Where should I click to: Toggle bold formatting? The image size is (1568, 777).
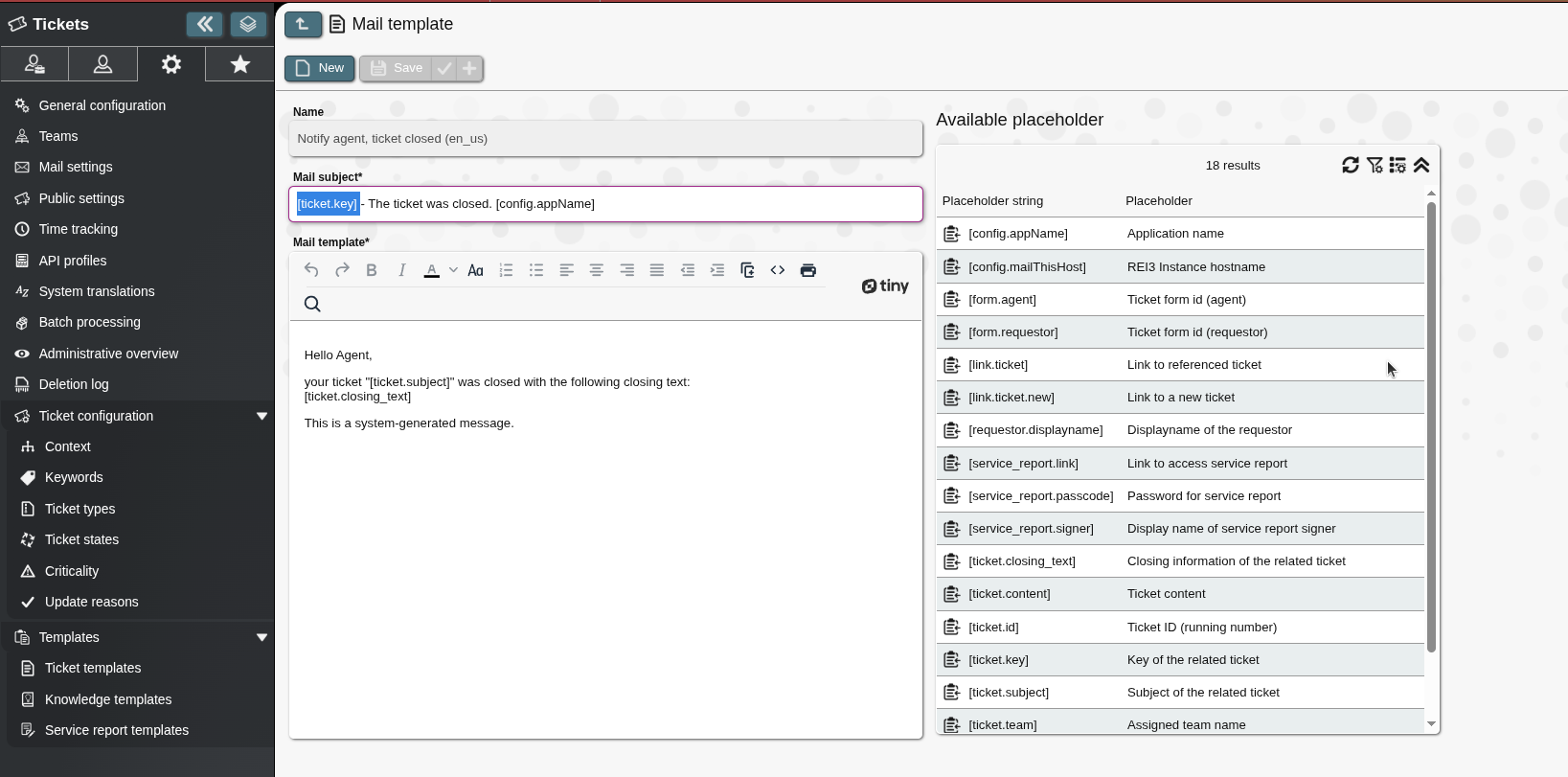[372, 270]
